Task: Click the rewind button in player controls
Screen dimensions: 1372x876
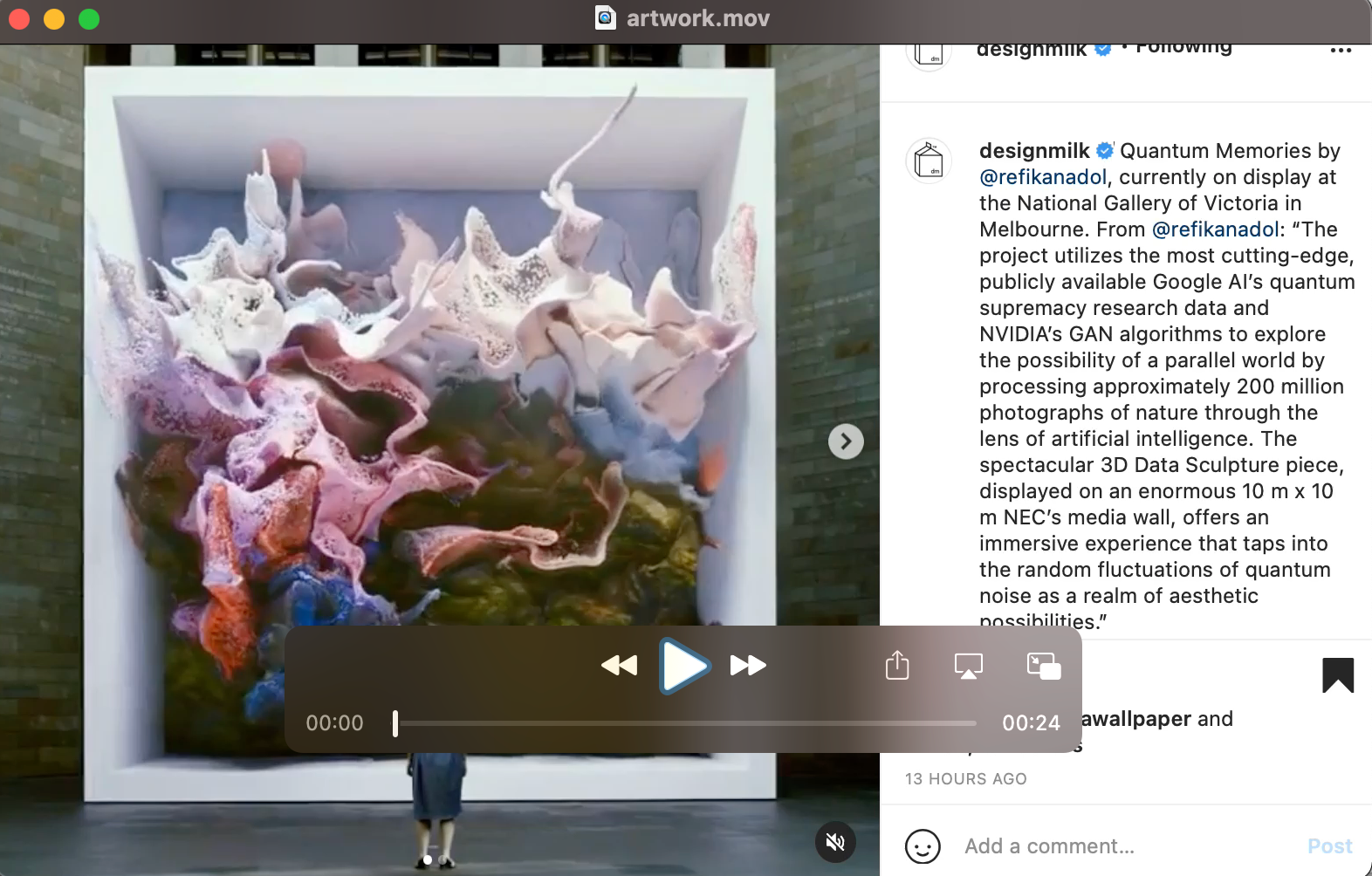Action: (x=619, y=666)
